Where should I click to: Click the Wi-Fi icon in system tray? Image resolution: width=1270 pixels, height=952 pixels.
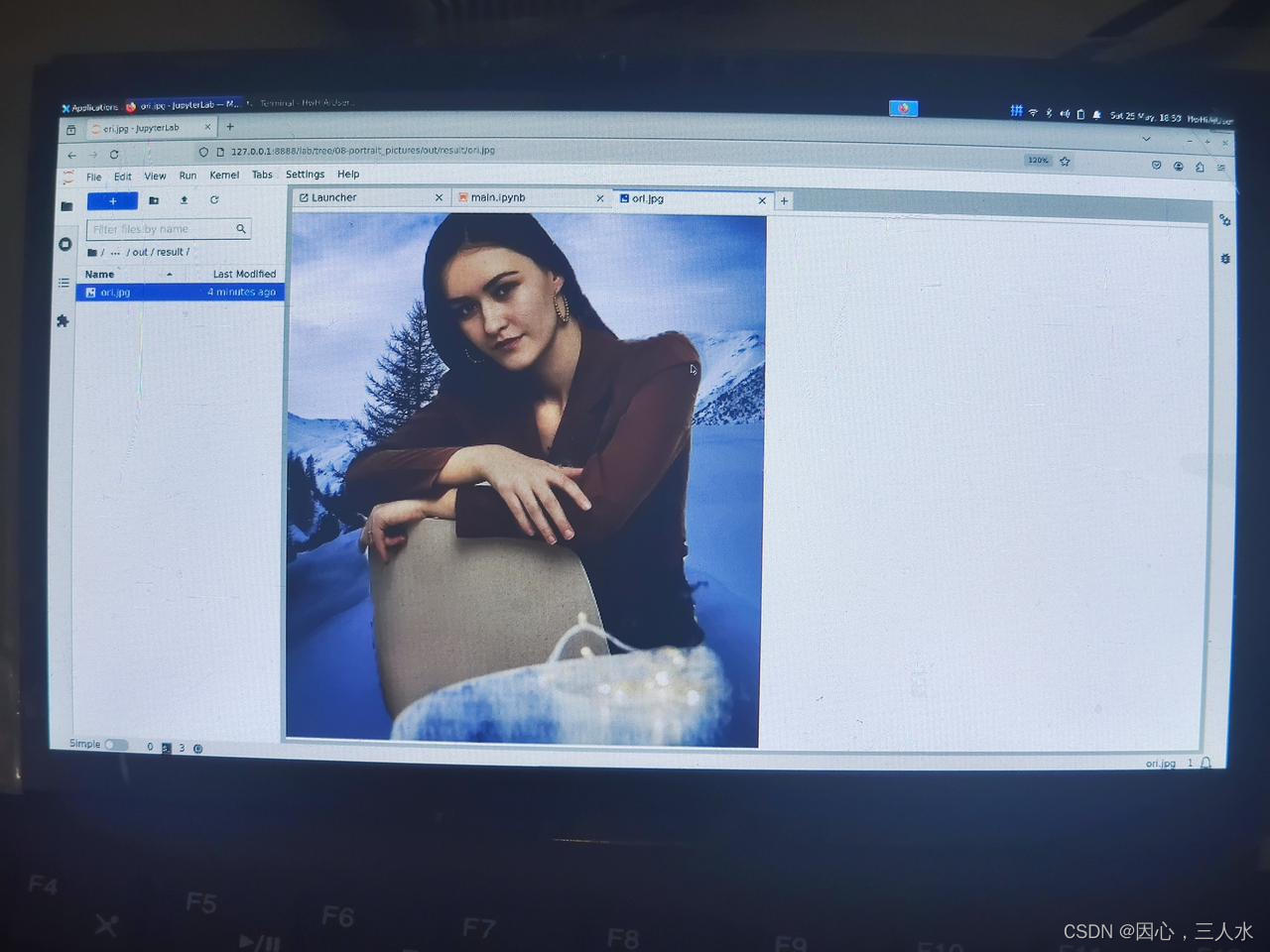click(x=1033, y=112)
